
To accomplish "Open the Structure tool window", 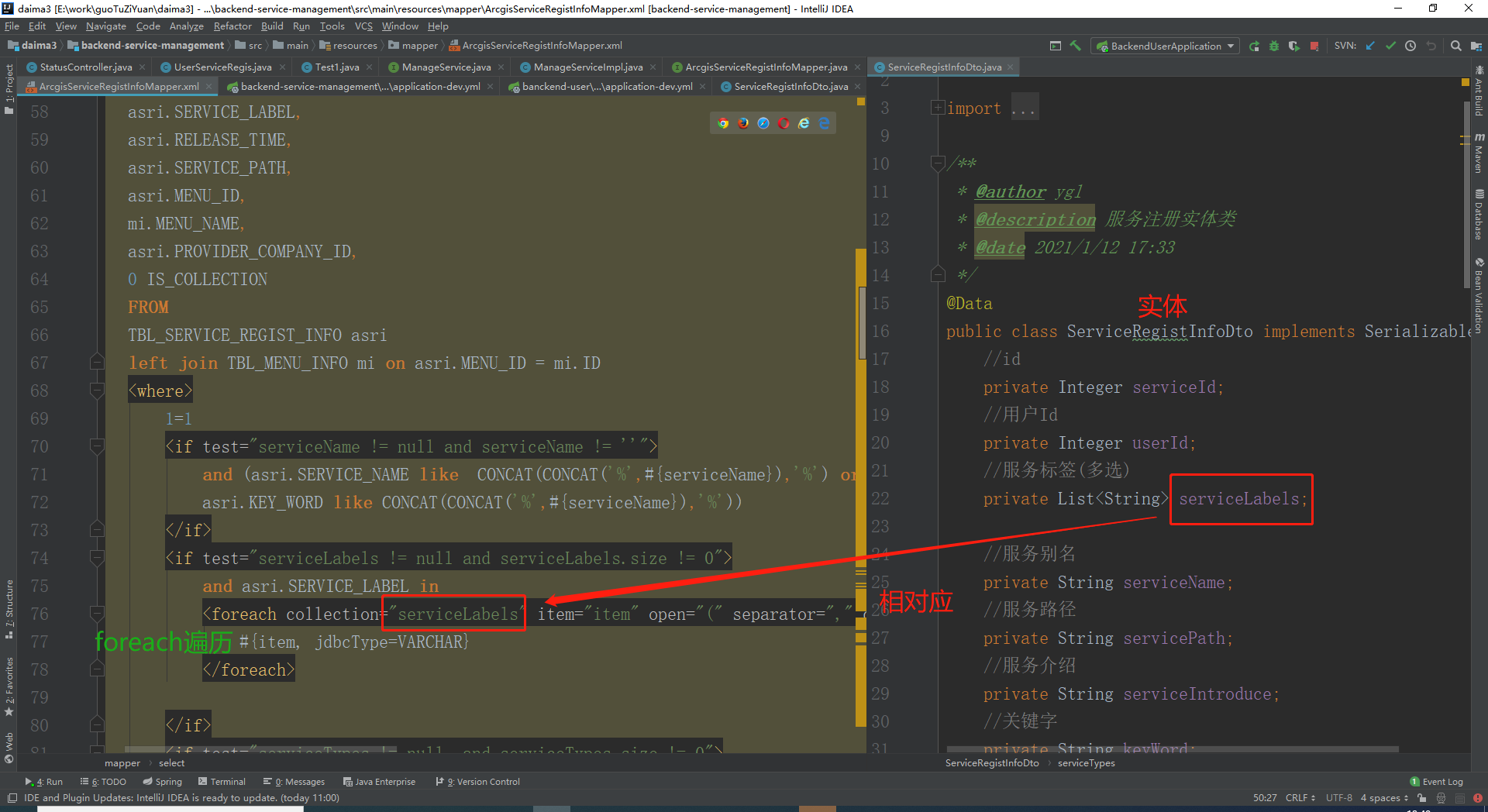I will click(x=9, y=609).
